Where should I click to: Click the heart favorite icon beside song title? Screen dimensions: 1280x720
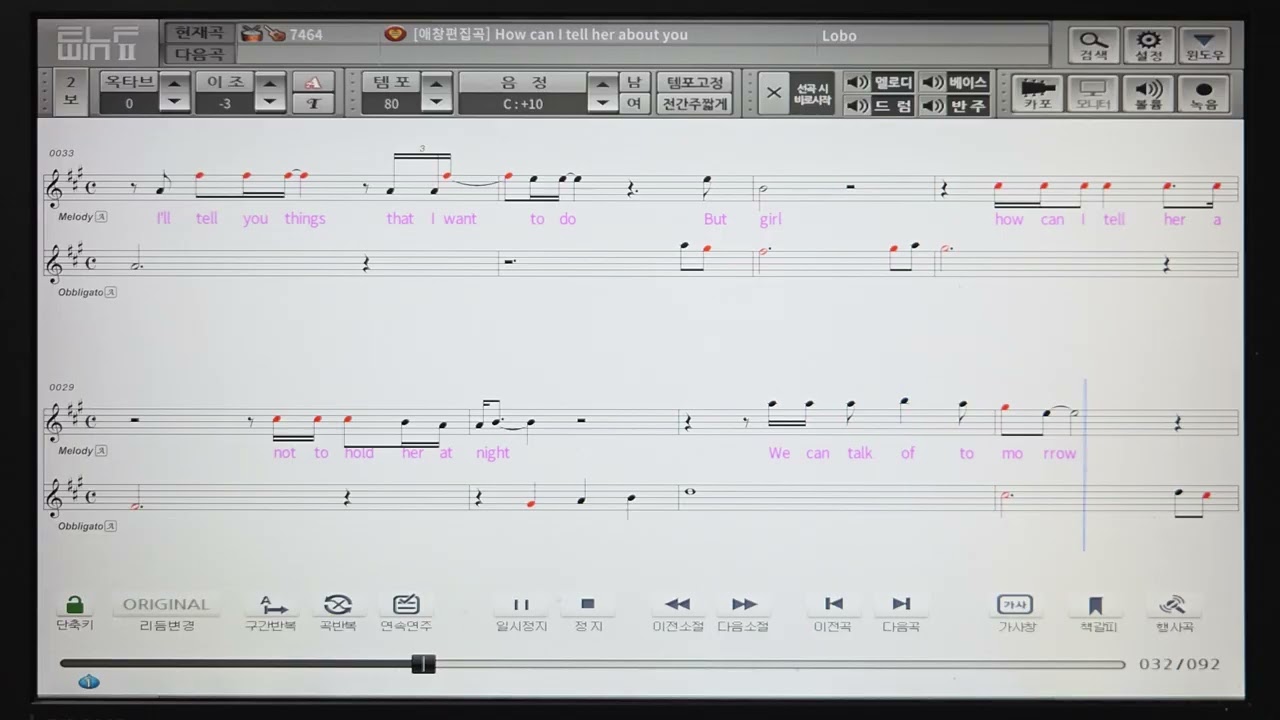tap(395, 34)
